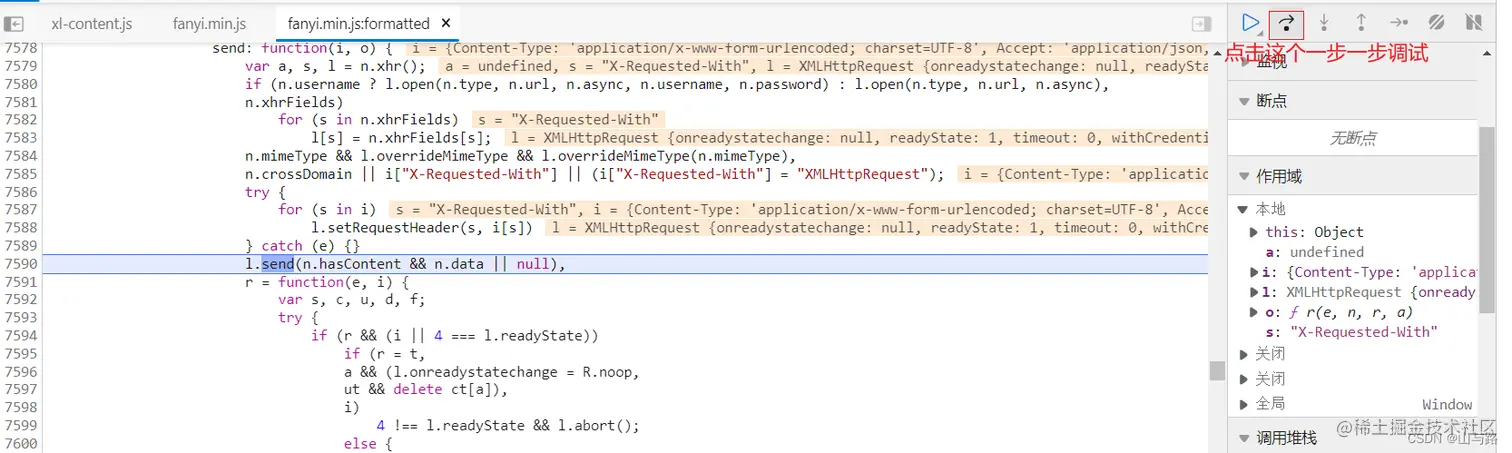Viewport: 1512px width, 453px height.
Task: Expand the 全局 global scope
Action: pos(1243,404)
